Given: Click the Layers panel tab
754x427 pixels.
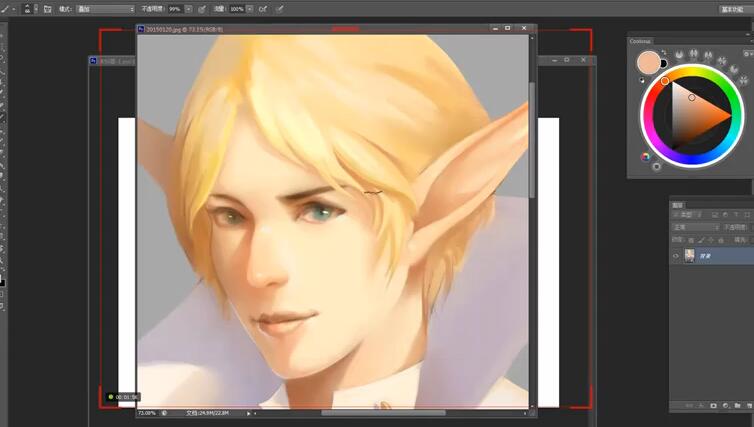Looking at the screenshot, I should pyautogui.click(x=678, y=205).
